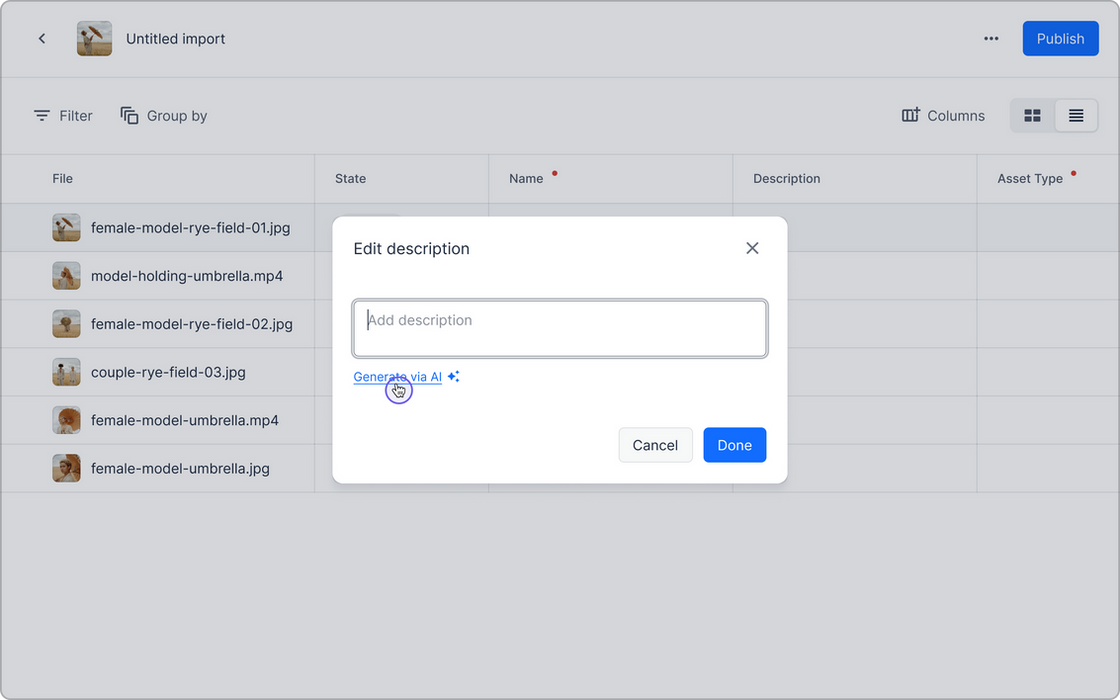Open the Columns settings
Image resolution: width=1120 pixels, height=700 pixels.
pos(943,116)
